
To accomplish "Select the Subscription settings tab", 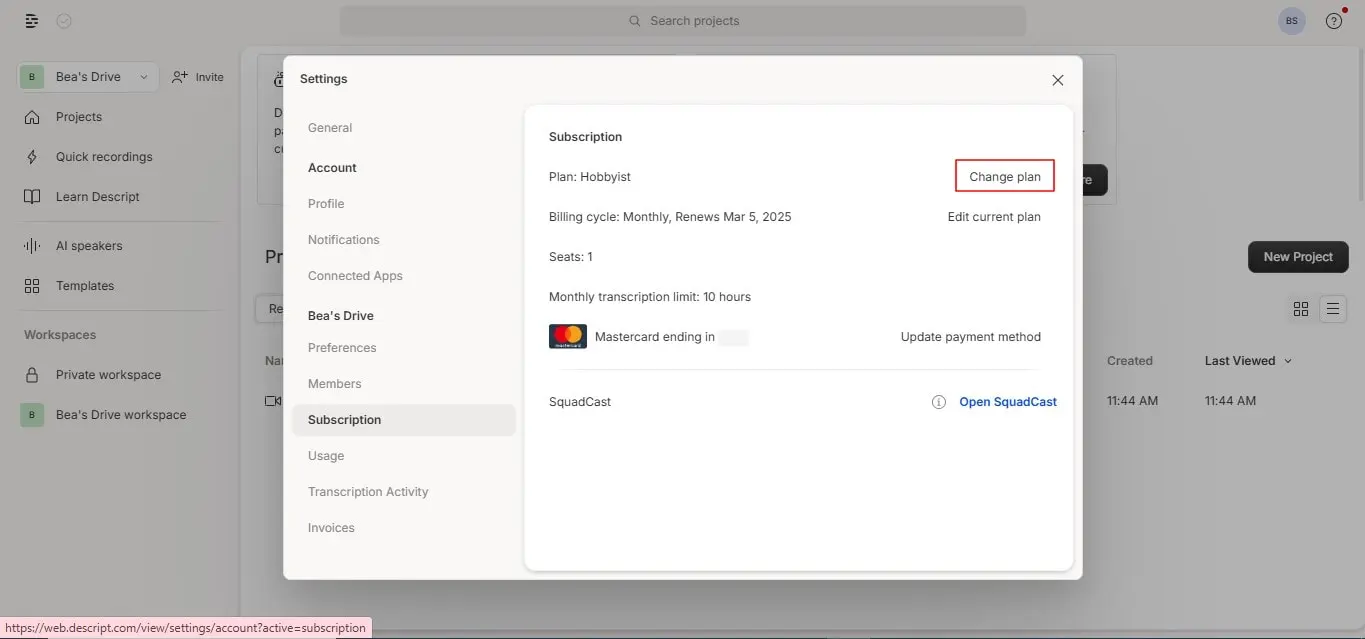I will pos(404,420).
